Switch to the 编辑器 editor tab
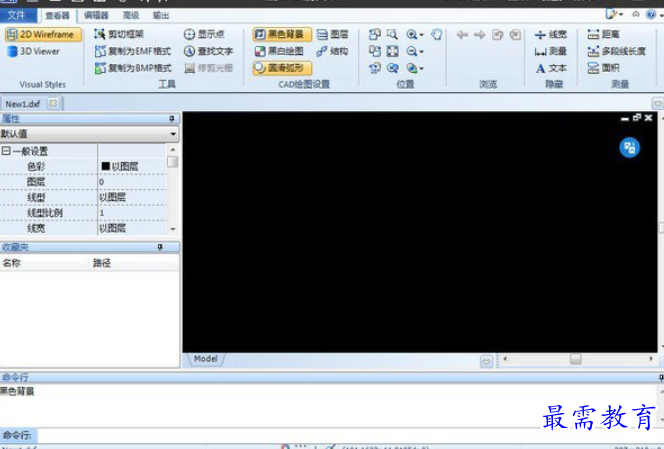This screenshot has width=664, height=449. (96, 16)
